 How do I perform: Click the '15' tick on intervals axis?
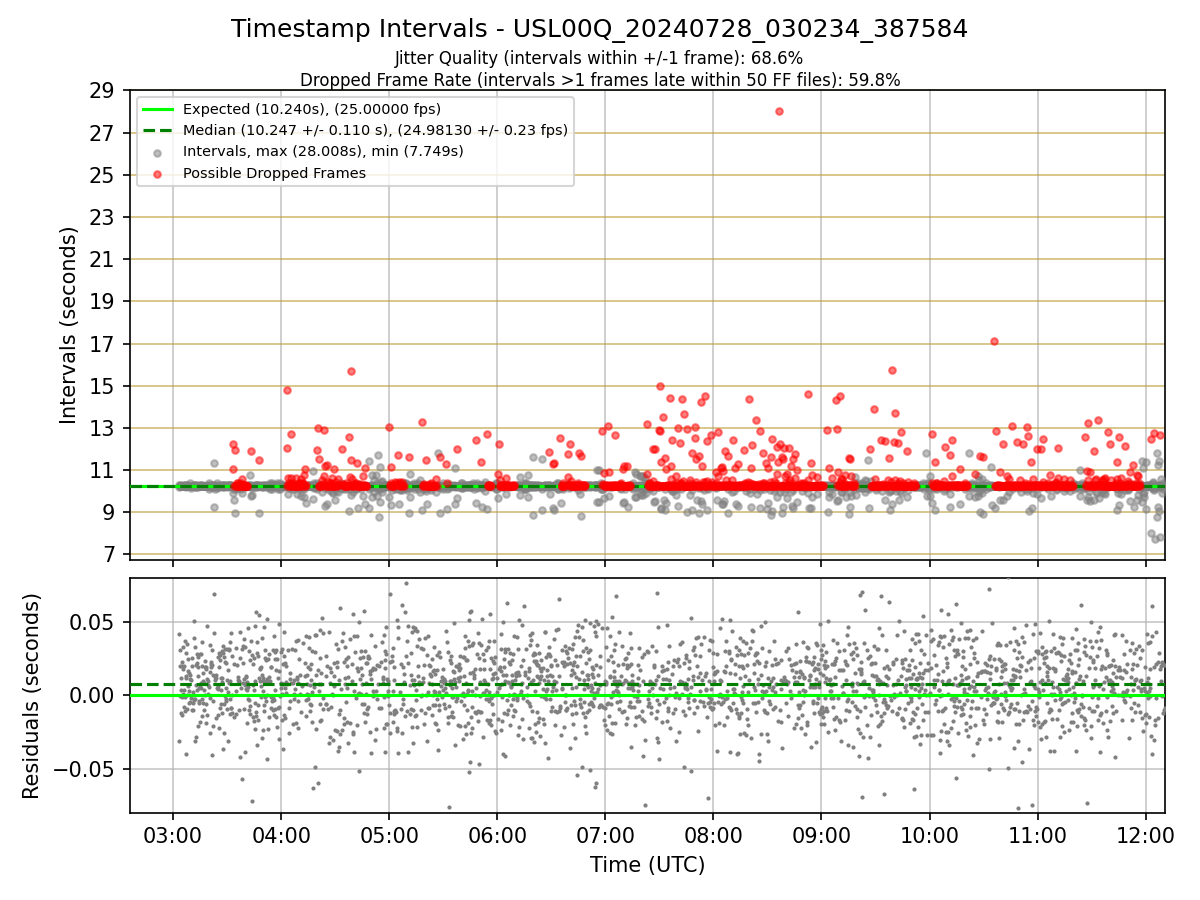[x=103, y=386]
